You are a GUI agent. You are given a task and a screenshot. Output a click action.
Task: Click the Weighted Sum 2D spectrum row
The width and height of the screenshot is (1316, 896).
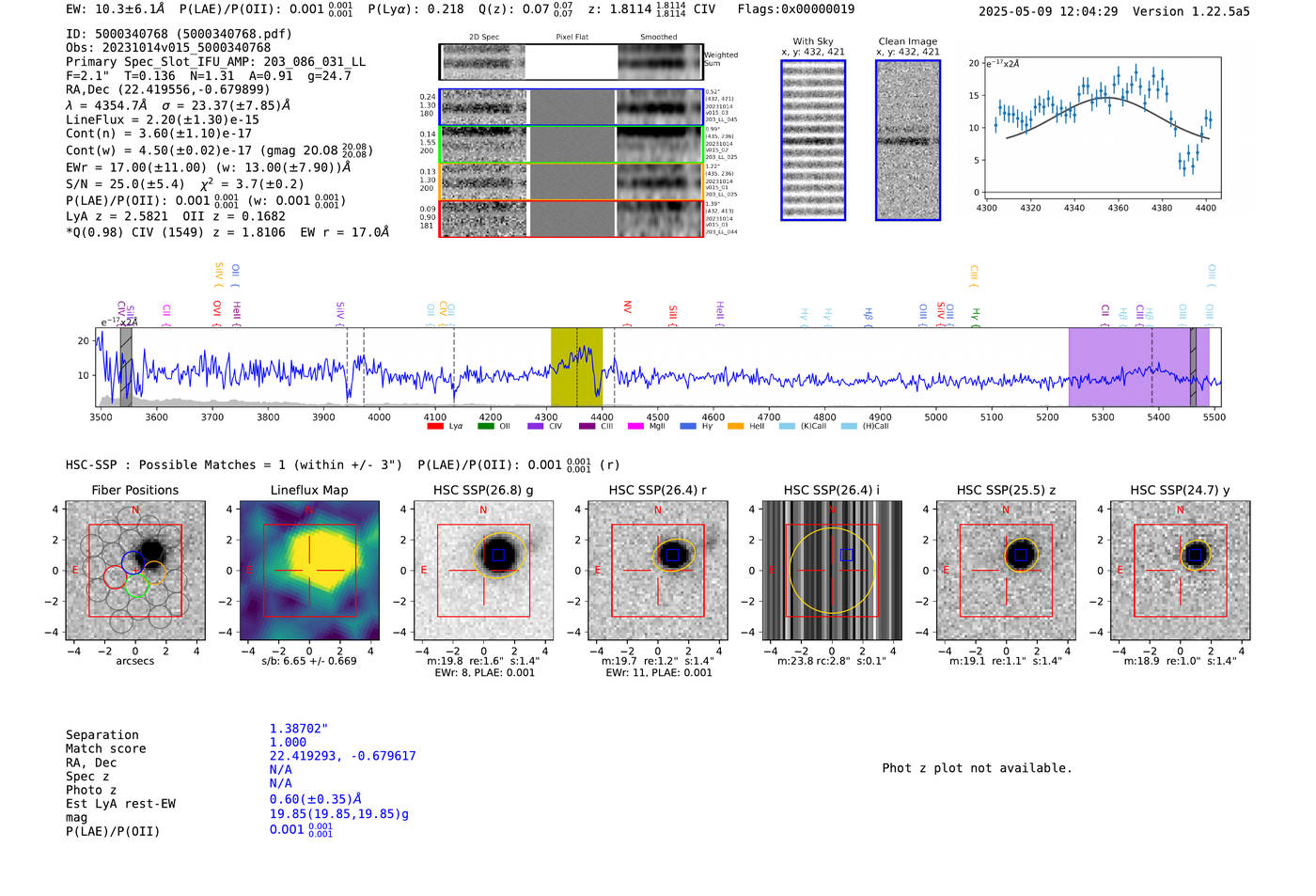(571, 62)
